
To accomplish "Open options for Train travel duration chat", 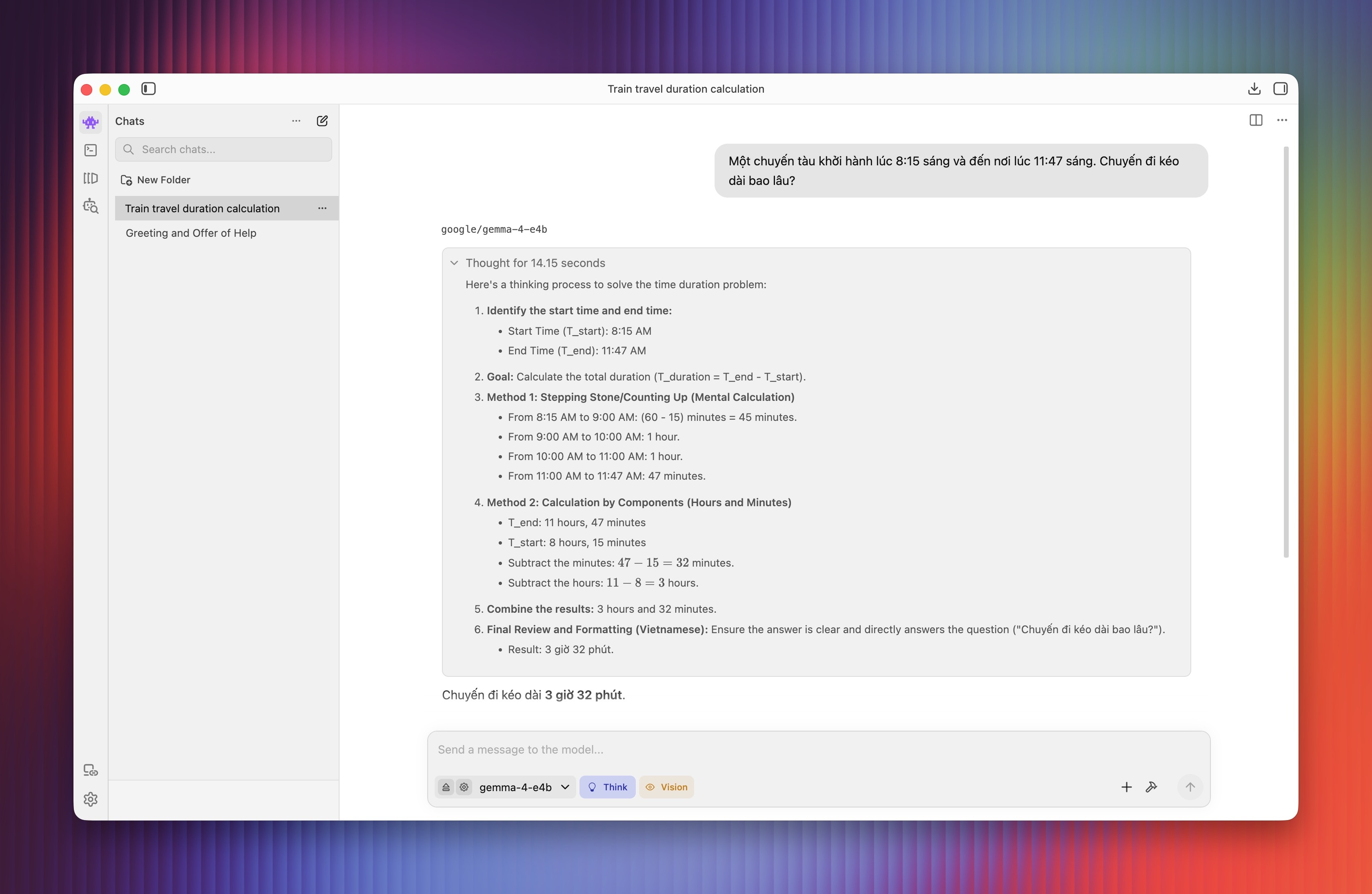I will coord(322,208).
